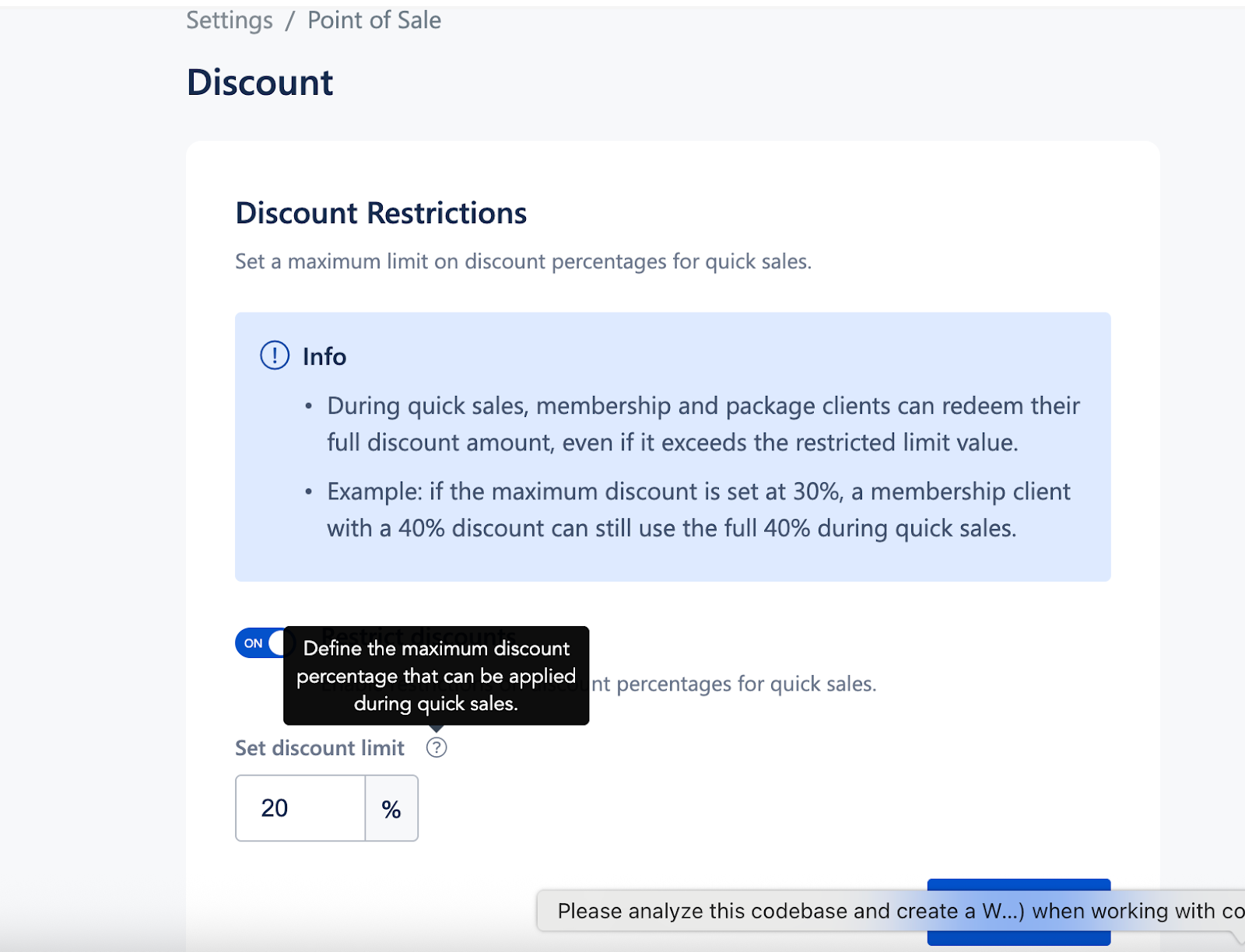
Task: Click the ON label inside the switch
Action: (x=253, y=643)
